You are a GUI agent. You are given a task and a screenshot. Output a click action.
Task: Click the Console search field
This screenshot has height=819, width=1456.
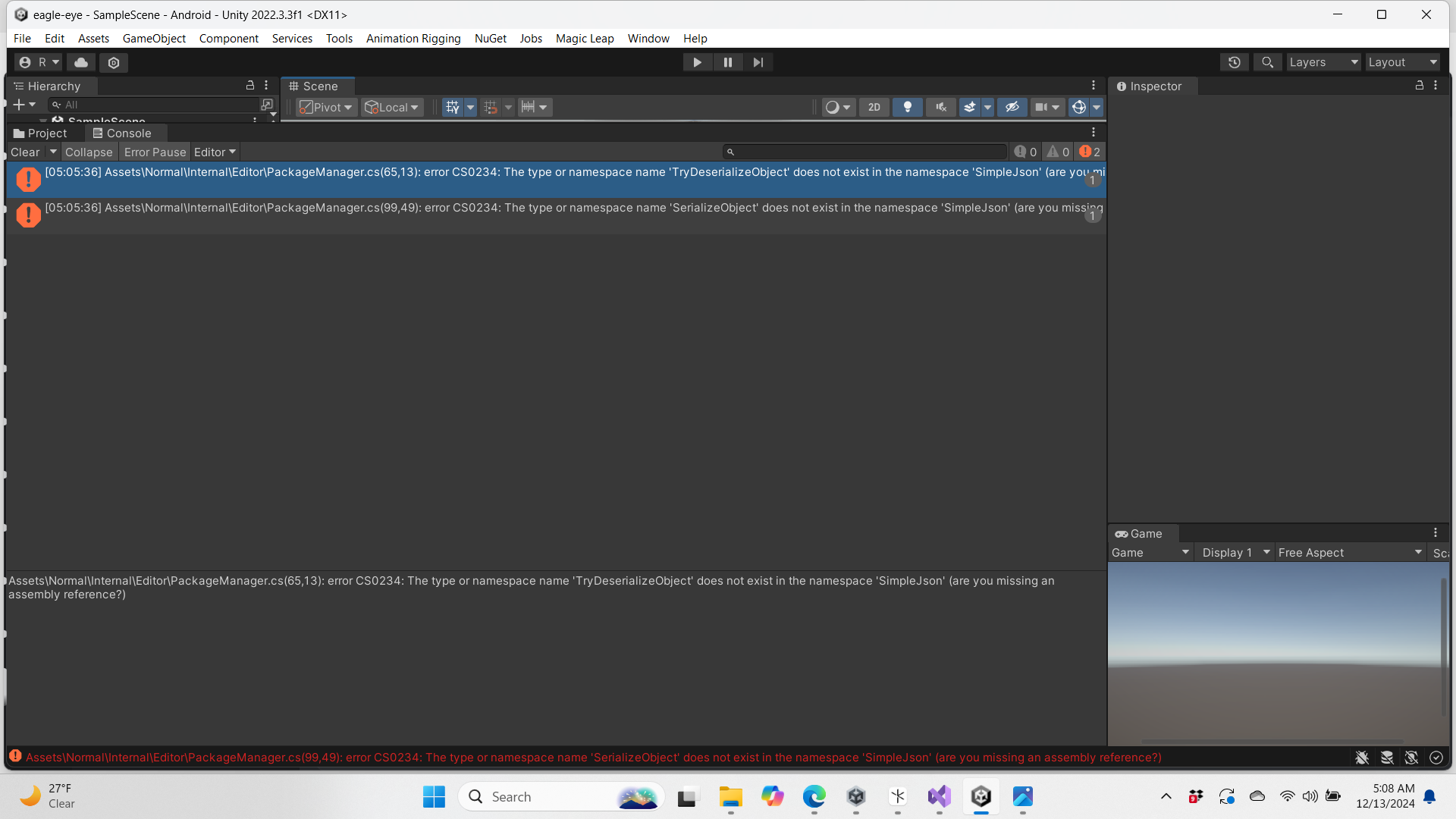864,152
